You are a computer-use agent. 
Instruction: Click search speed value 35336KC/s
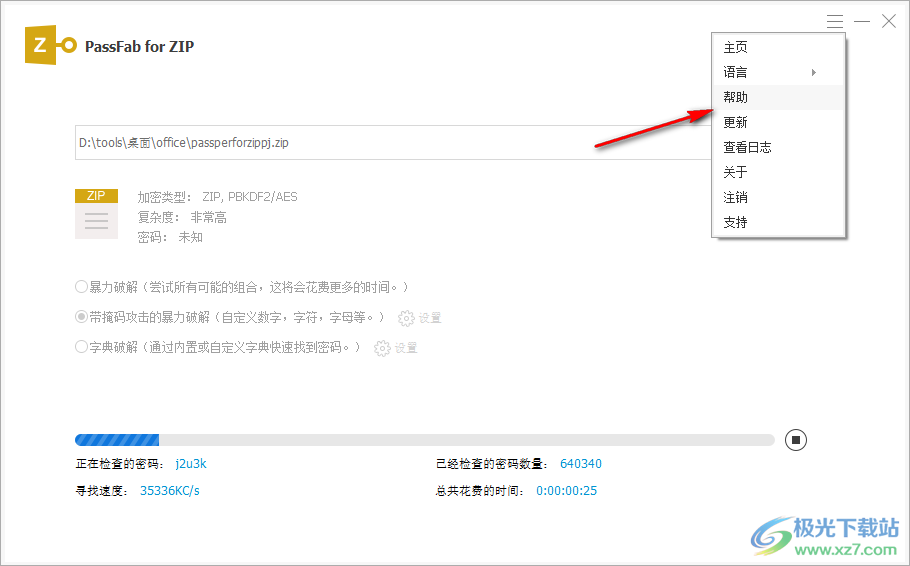pos(169,491)
